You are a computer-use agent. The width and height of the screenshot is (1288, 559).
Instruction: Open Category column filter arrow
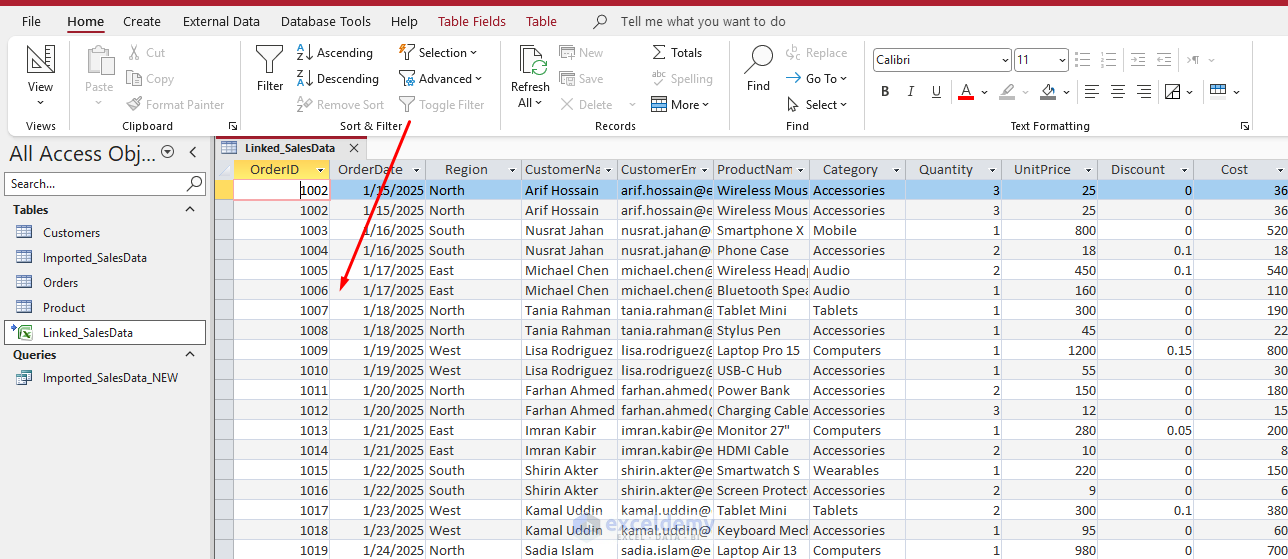click(896, 170)
